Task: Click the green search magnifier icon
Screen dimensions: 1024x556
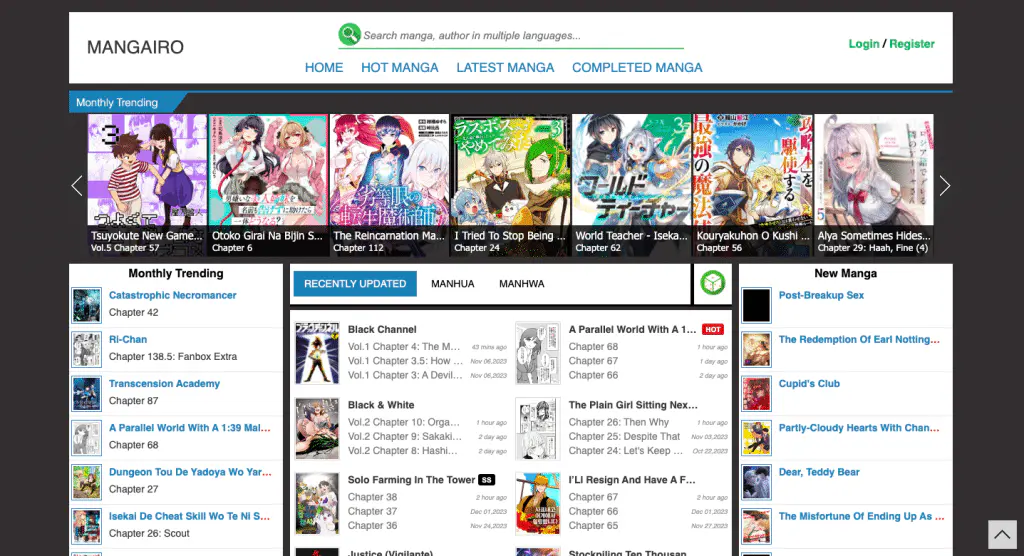Action: click(349, 34)
